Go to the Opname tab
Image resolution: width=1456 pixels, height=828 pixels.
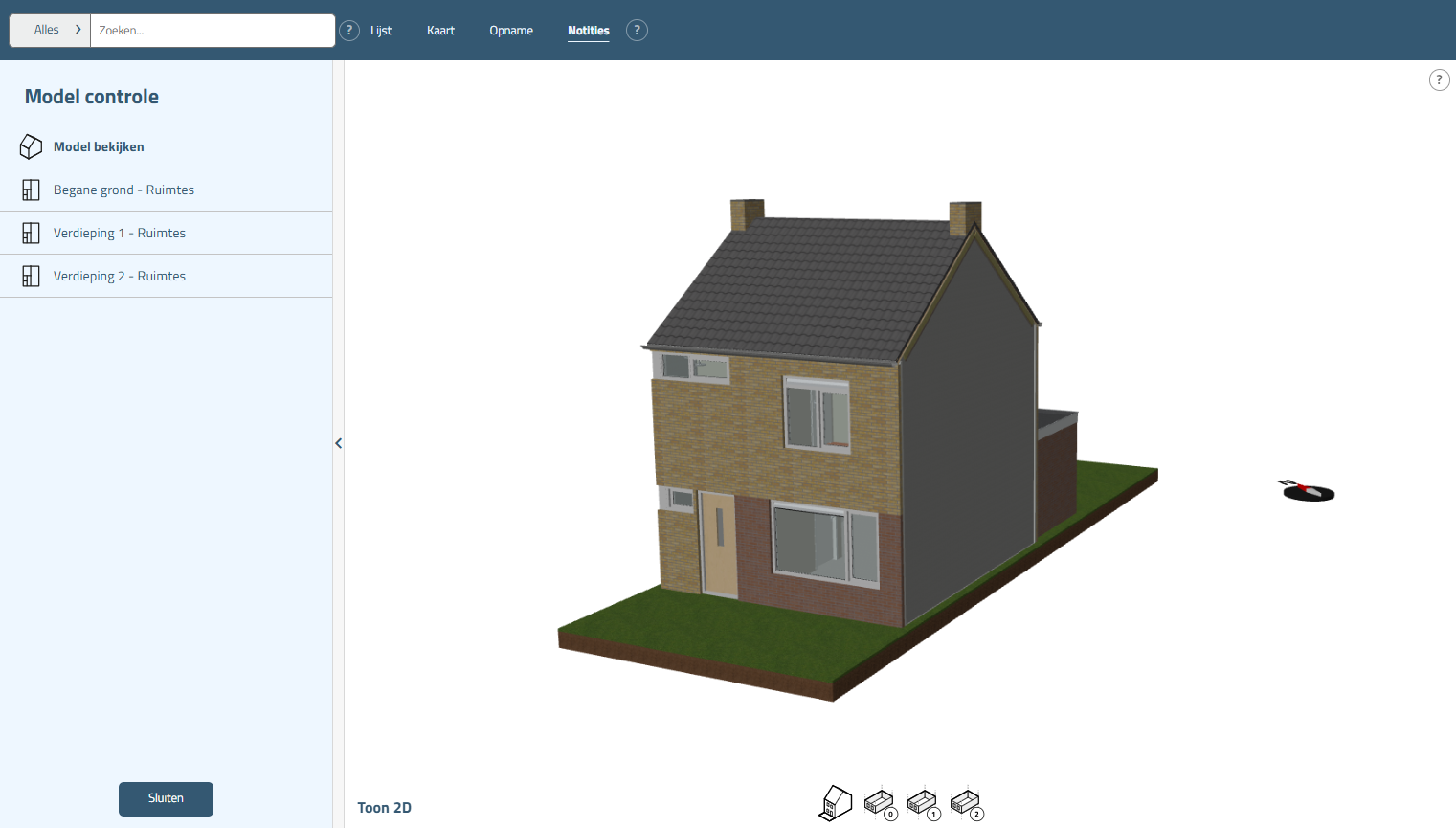point(511,31)
